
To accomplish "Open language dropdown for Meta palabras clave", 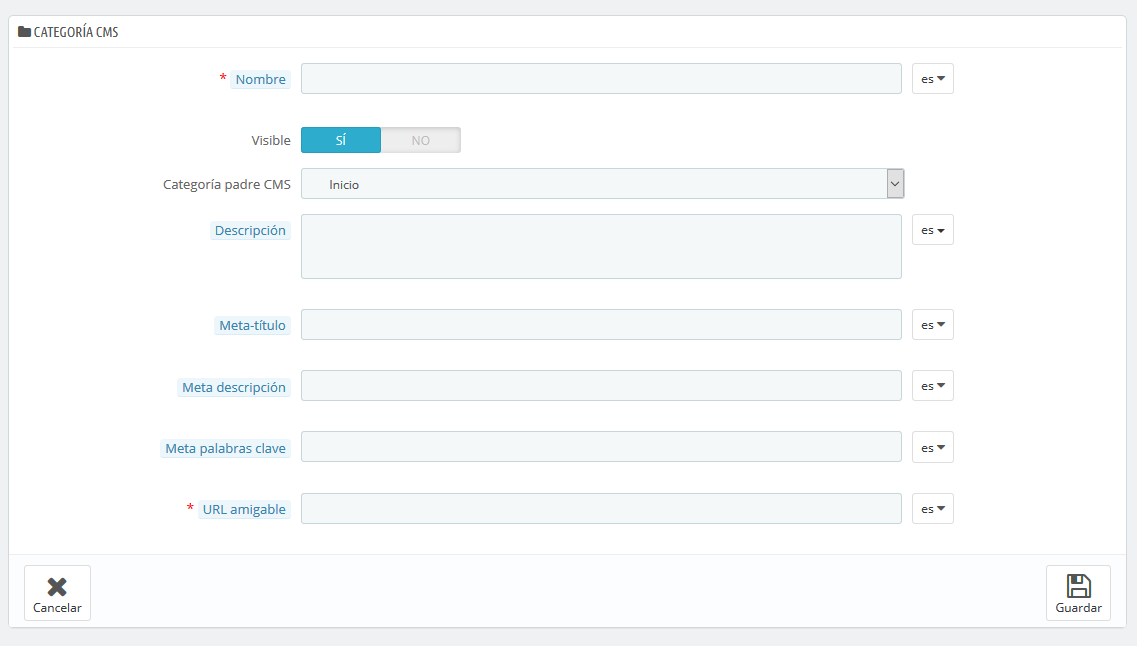I will pyautogui.click(x=932, y=448).
